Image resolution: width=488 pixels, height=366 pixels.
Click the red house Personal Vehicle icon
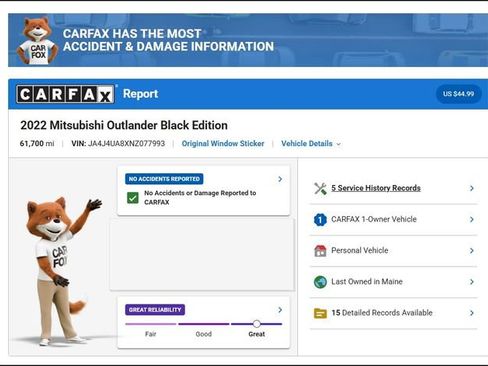point(320,251)
